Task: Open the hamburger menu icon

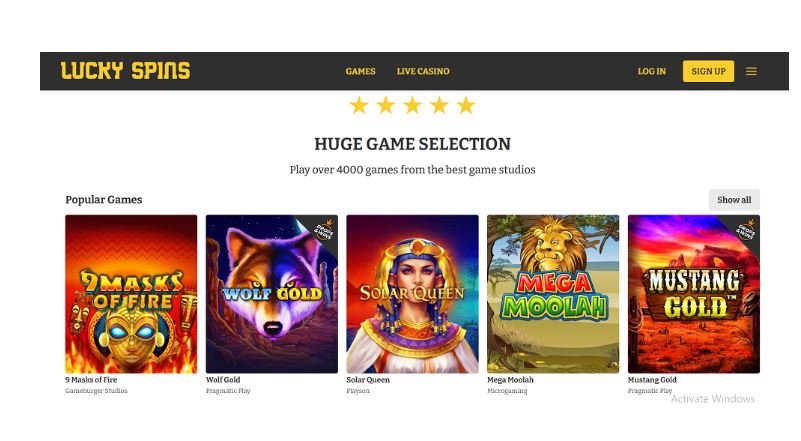Action: click(751, 72)
